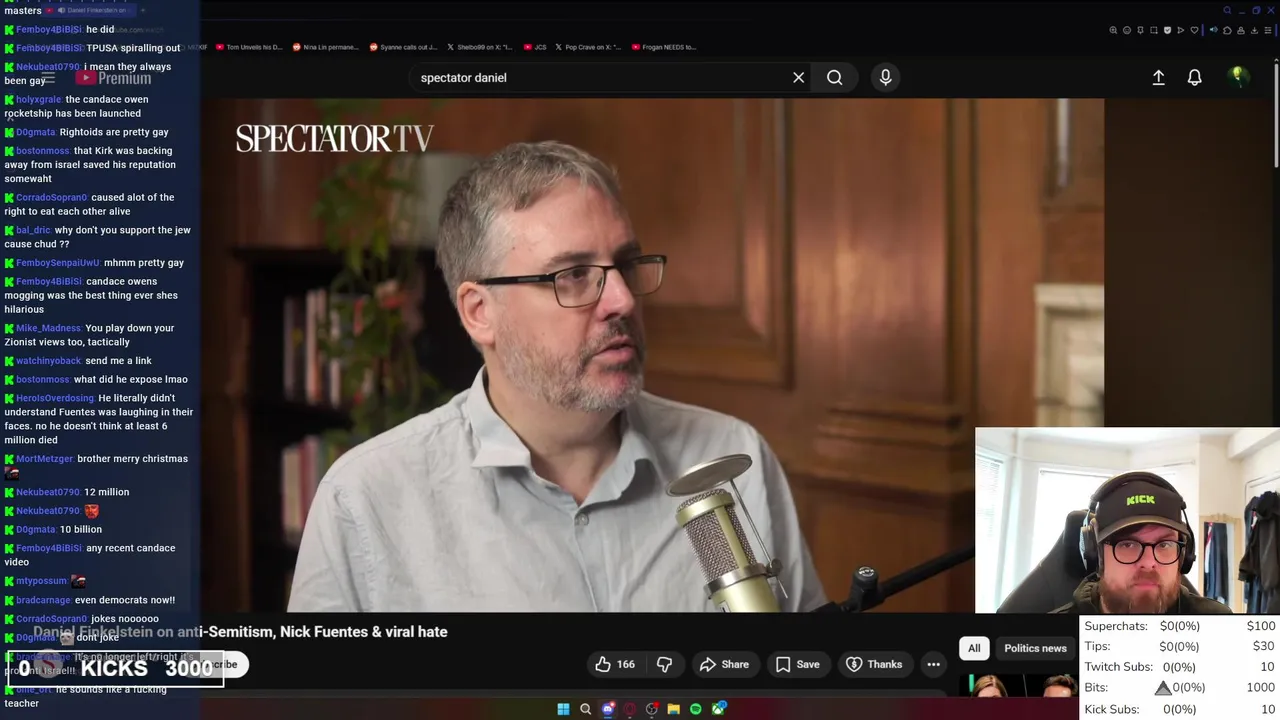Open the 'Nina Lin permane...' bookmark
The image size is (1280, 720).
(325, 47)
